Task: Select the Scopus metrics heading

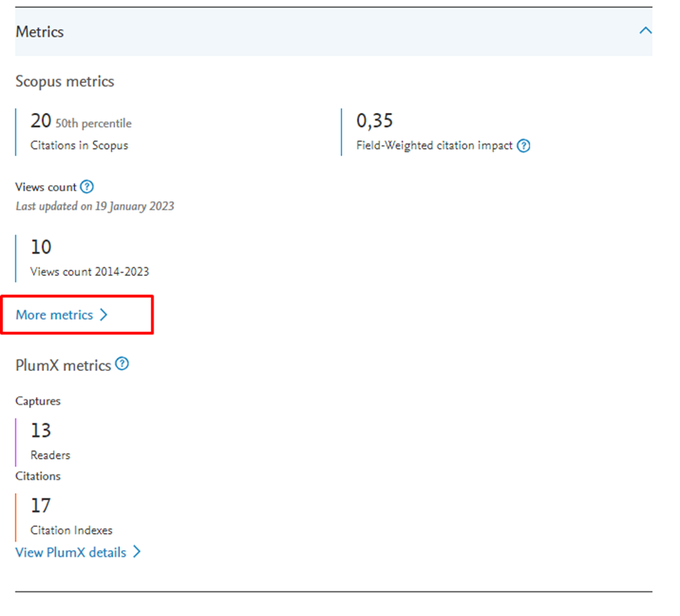Action: pos(65,81)
